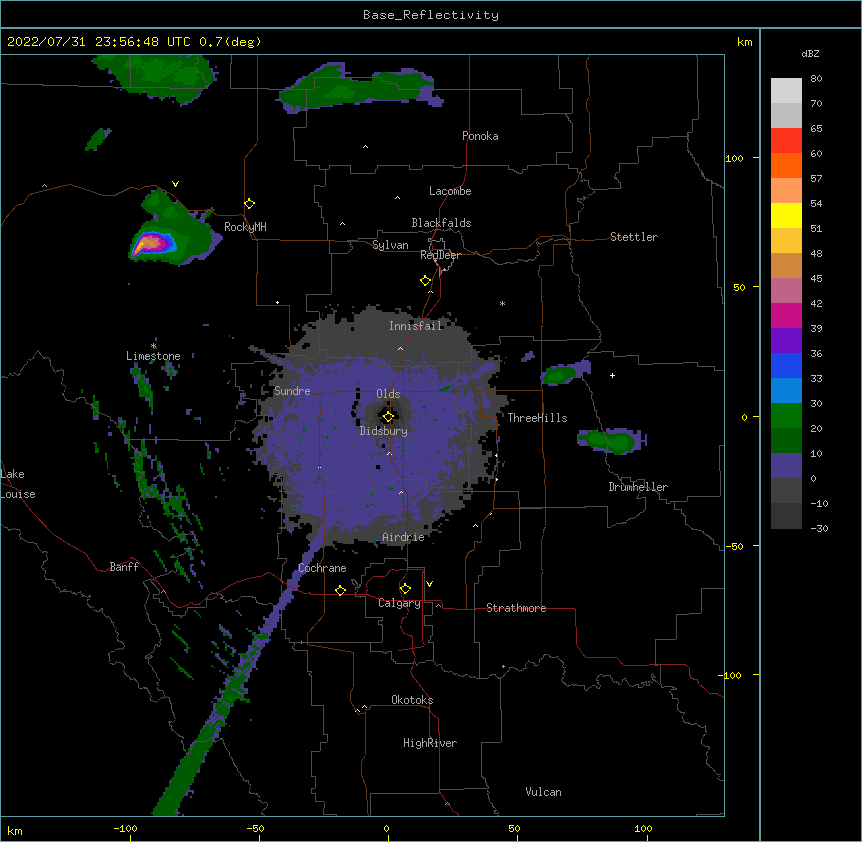Screen dimensions: 862x842
Task: Click the yellow marker beside RockyMH
Action: point(250,204)
